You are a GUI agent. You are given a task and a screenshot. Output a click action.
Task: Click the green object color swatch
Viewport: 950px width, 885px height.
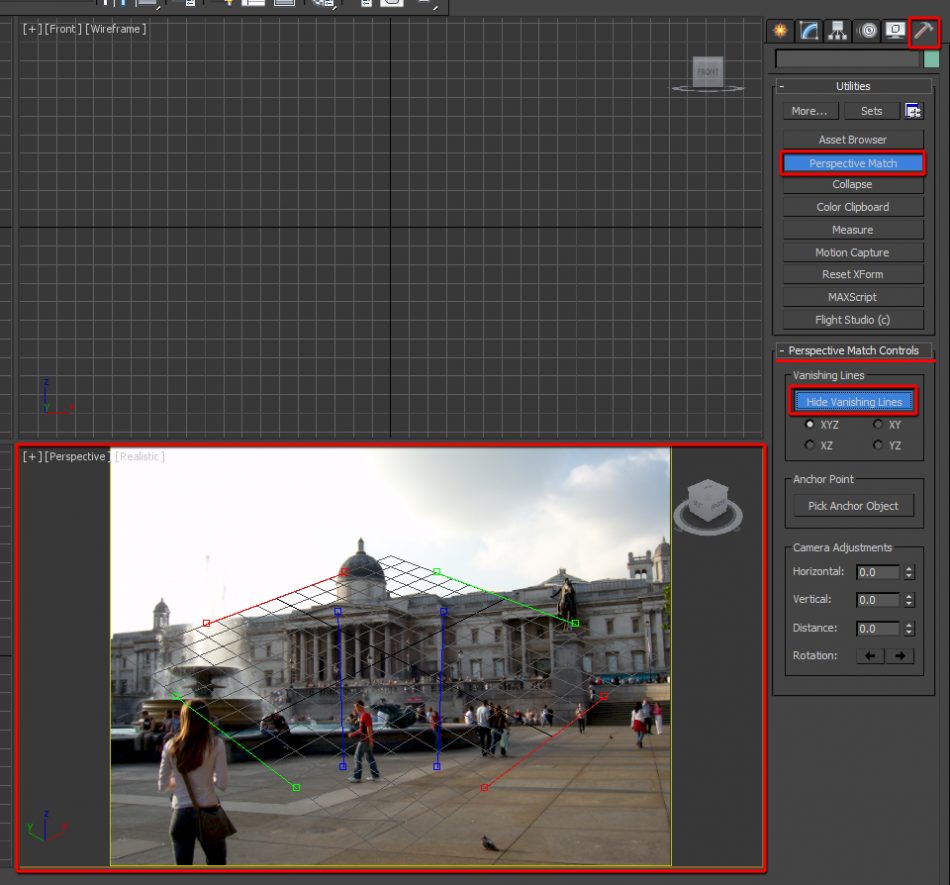pyautogui.click(x=933, y=58)
